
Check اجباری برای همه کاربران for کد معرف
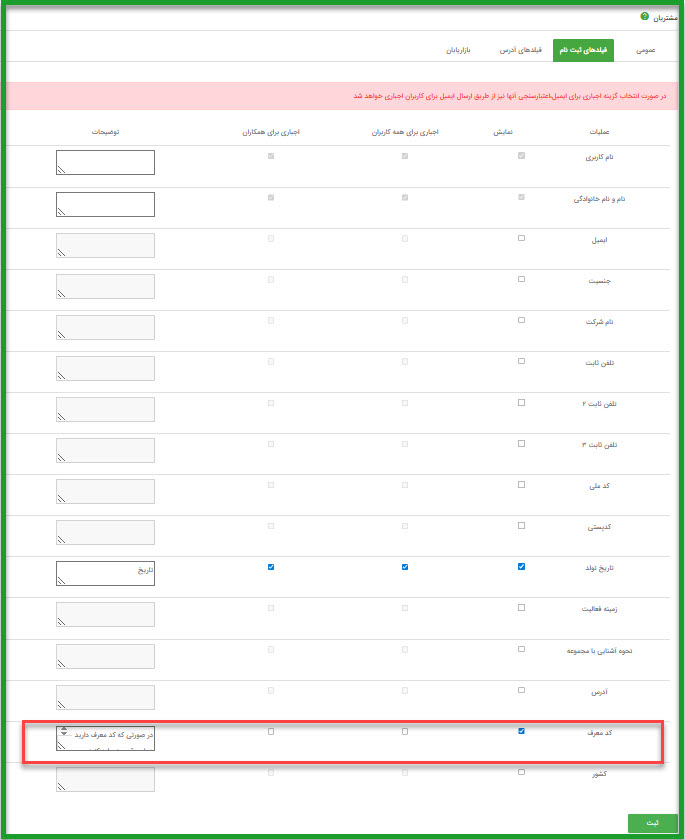point(405,731)
